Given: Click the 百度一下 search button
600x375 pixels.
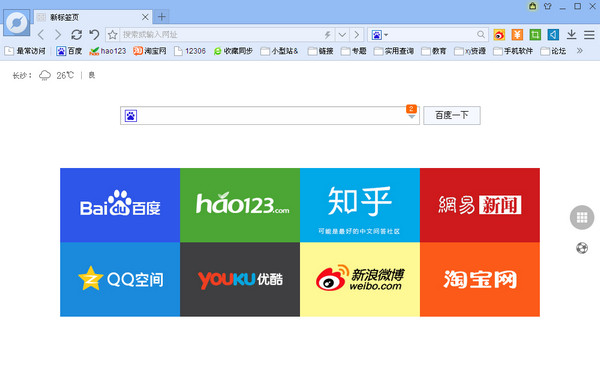Looking at the screenshot, I should (x=452, y=115).
